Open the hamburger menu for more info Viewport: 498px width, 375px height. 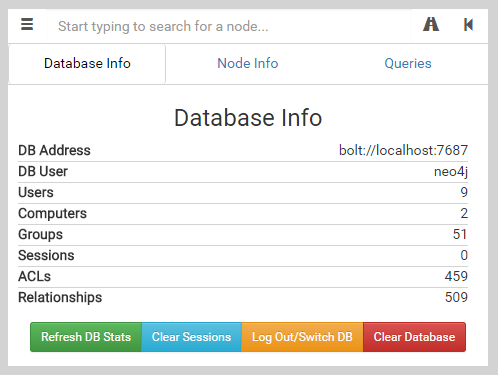pos(27,25)
